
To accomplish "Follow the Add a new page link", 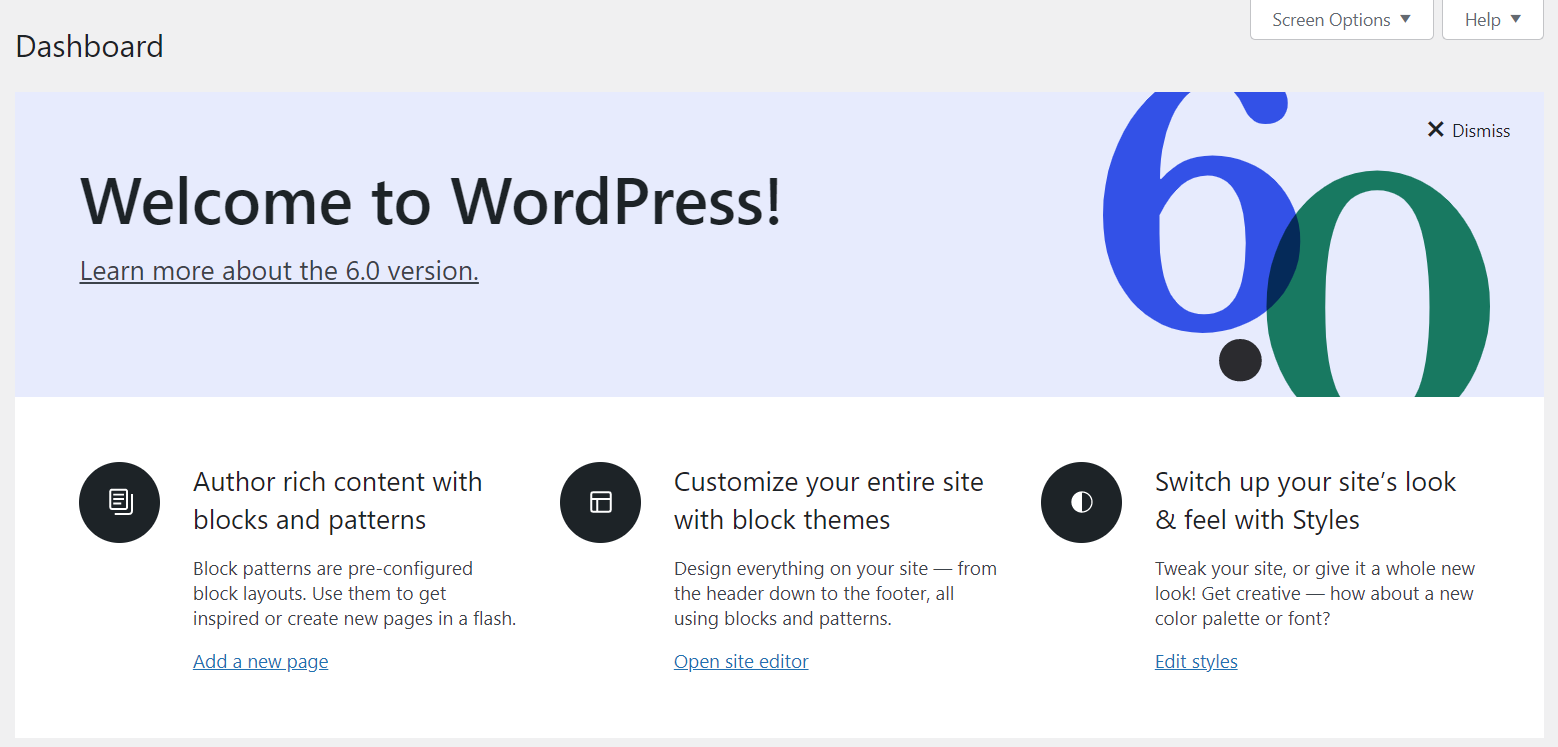I will (x=260, y=661).
